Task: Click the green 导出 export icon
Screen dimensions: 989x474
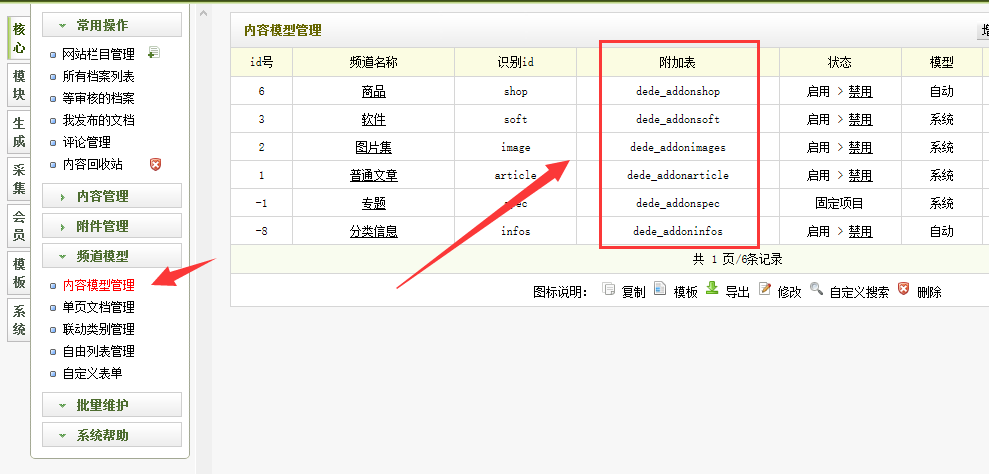Action: tap(712, 289)
